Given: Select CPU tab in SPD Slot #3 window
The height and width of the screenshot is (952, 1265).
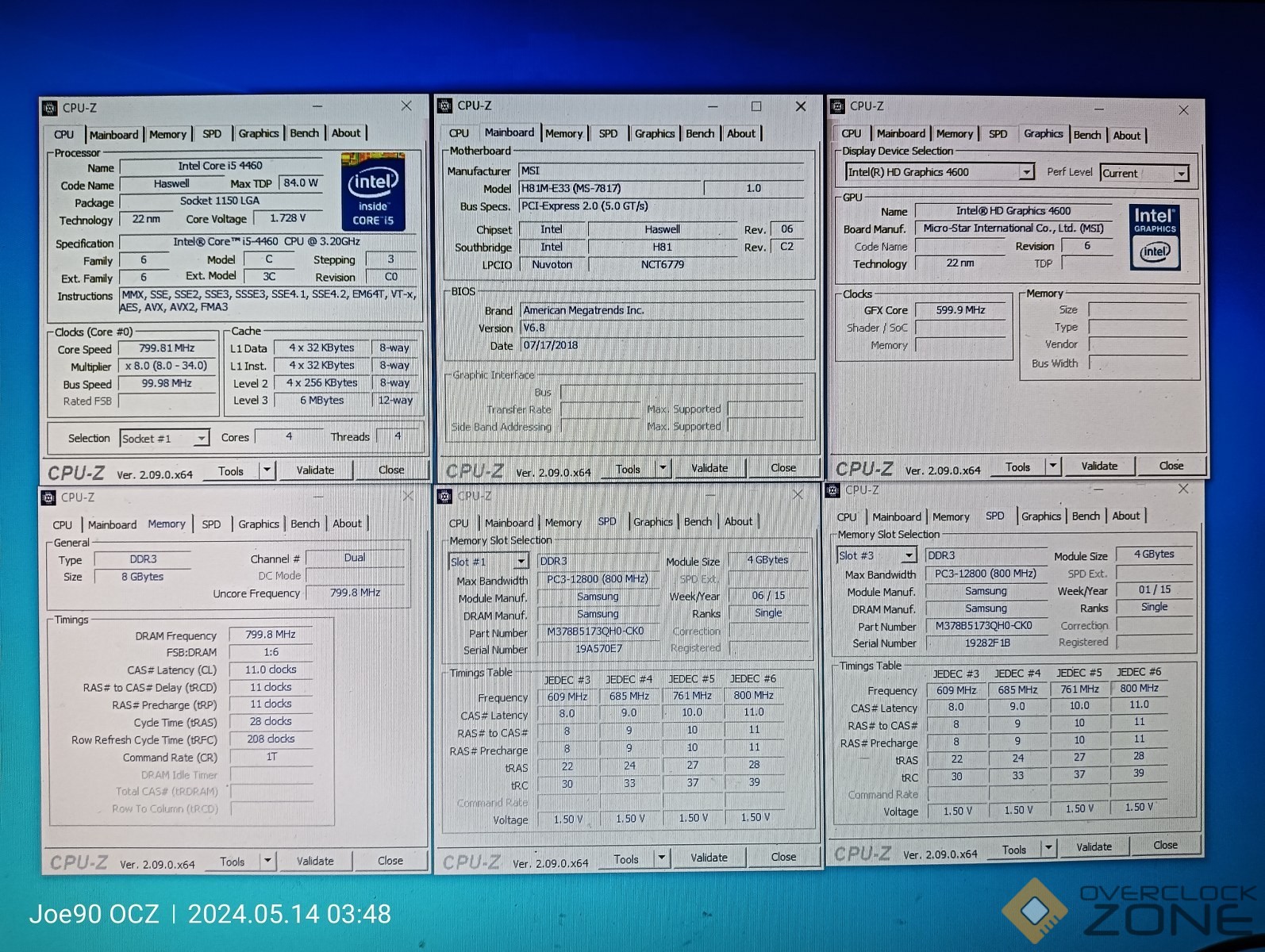Looking at the screenshot, I should (847, 516).
